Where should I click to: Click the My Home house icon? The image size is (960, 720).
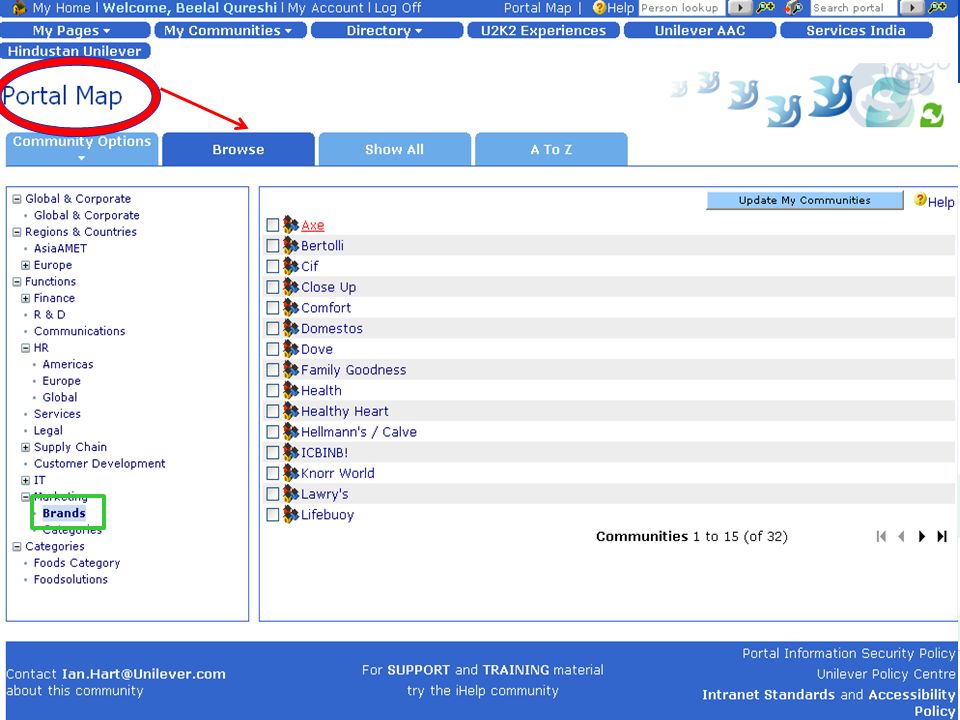pyautogui.click(x=20, y=8)
